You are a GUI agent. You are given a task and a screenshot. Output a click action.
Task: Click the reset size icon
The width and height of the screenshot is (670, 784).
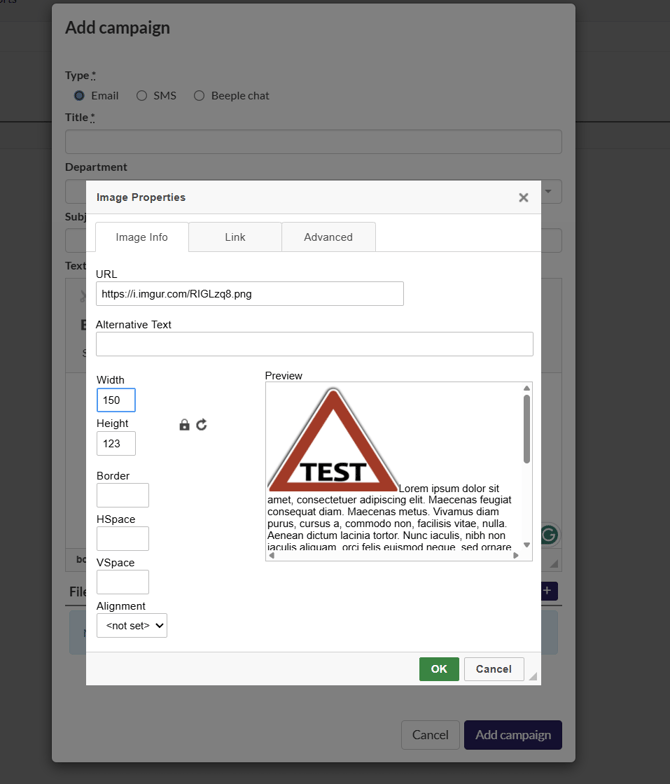[x=201, y=425]
